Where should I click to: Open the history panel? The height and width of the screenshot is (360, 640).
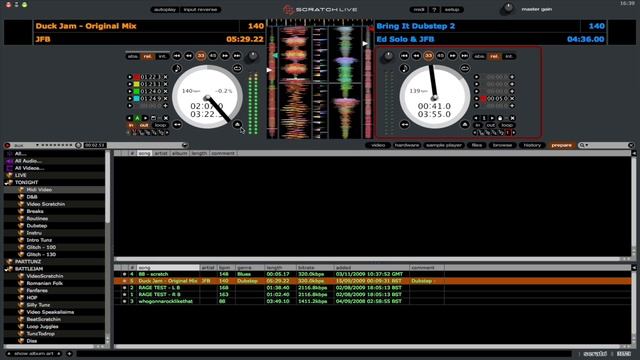(x=532, y=145)
